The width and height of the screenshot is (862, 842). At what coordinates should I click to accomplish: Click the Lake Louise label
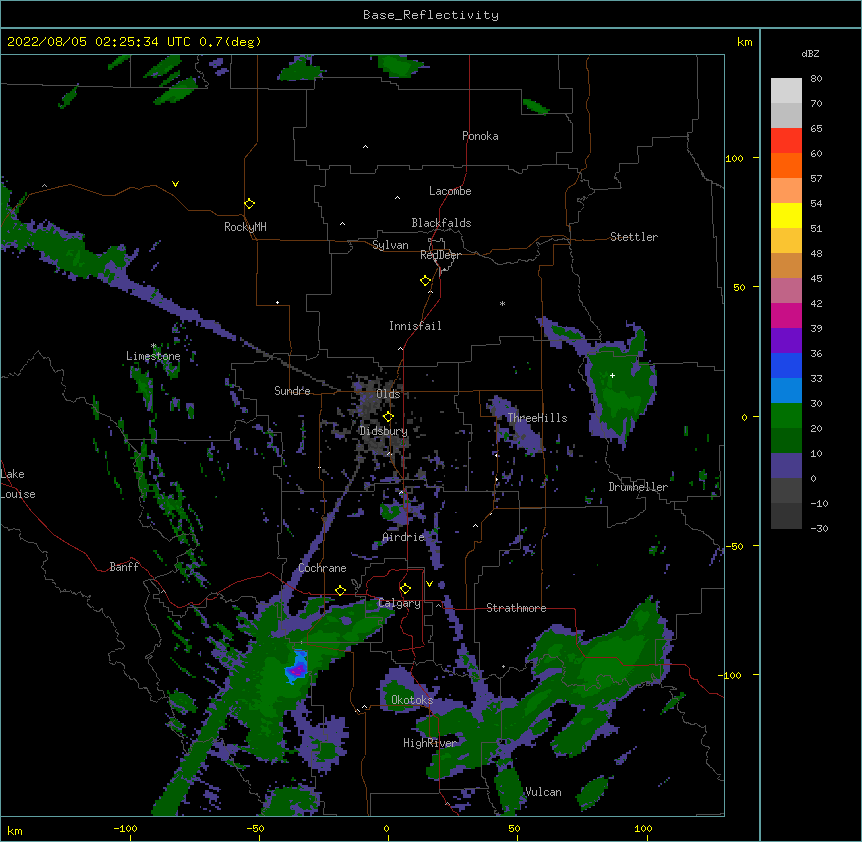click(x=18, y=484)
